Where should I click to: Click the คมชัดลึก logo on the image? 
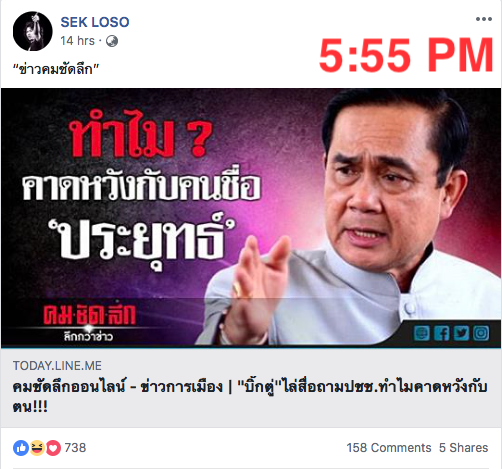[x=89, y=322]
